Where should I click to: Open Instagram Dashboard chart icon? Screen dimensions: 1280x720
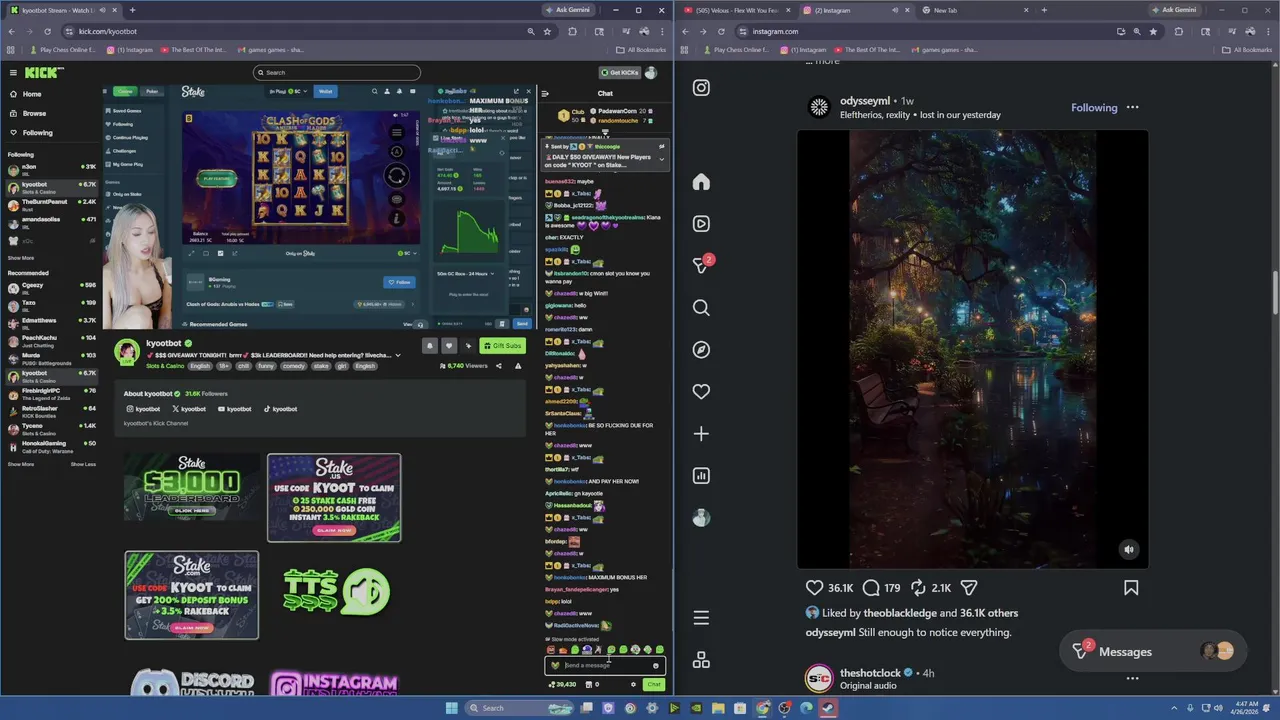[x=701, y=476]
